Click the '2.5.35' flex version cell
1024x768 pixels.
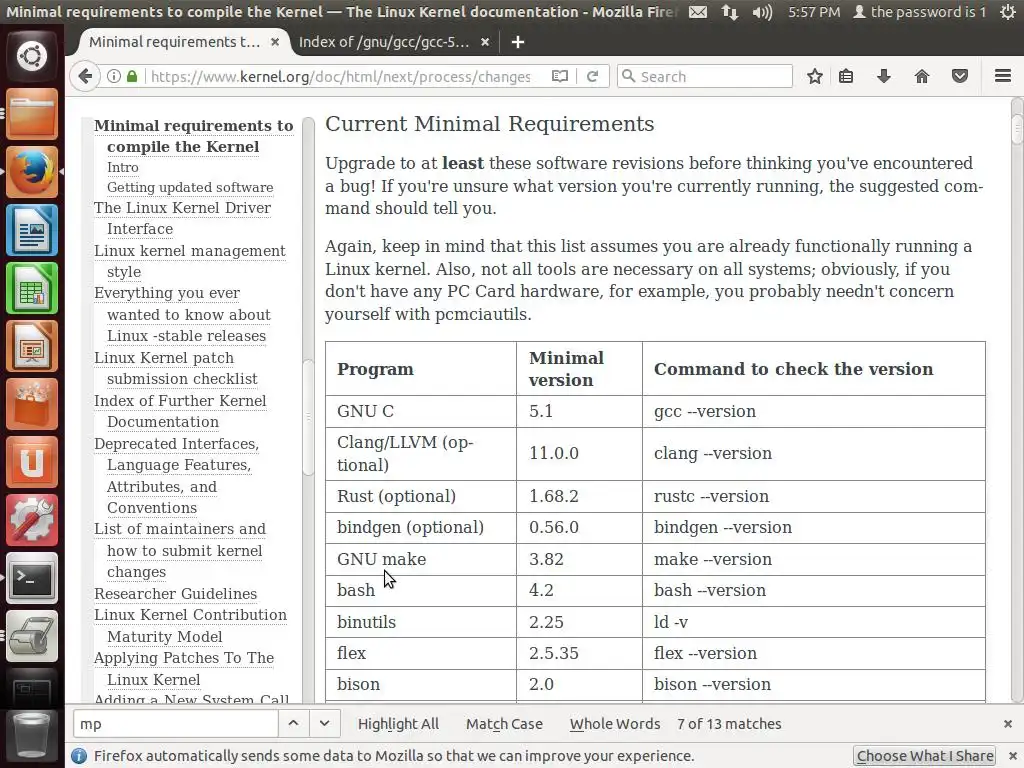click(x=579, y=653)
